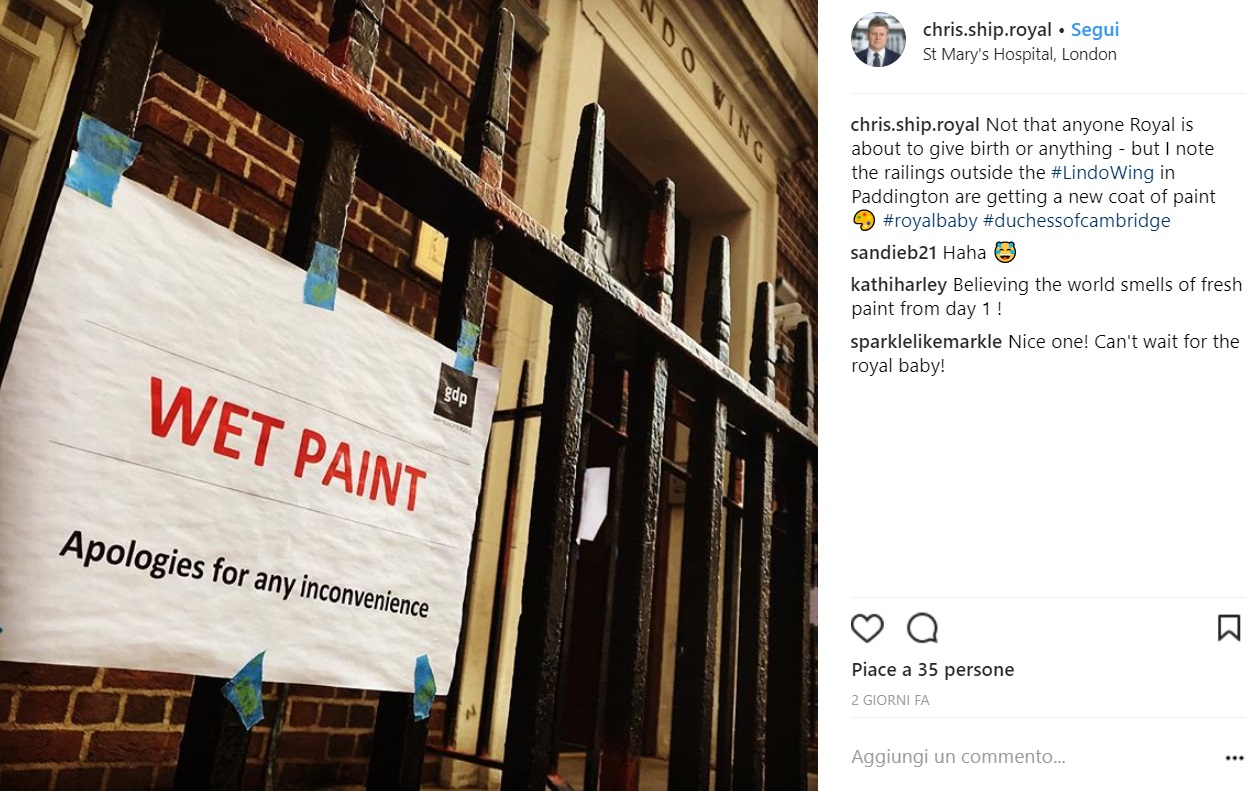
Task: Open post timestamp '2 GIORNI FA'
Action: [890, 701]
